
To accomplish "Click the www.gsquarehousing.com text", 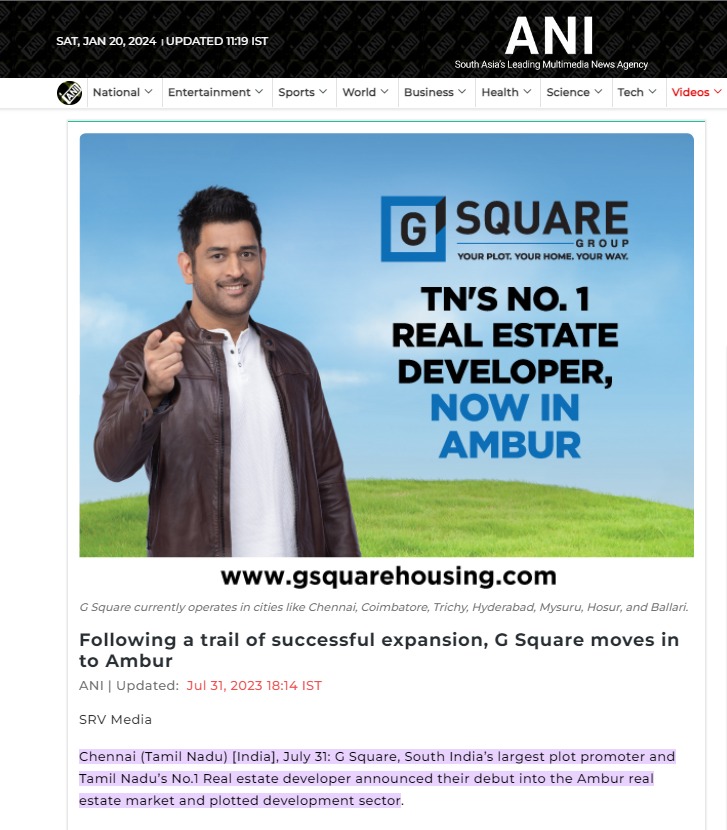I will pyautogui.click(x=389, y=576).
